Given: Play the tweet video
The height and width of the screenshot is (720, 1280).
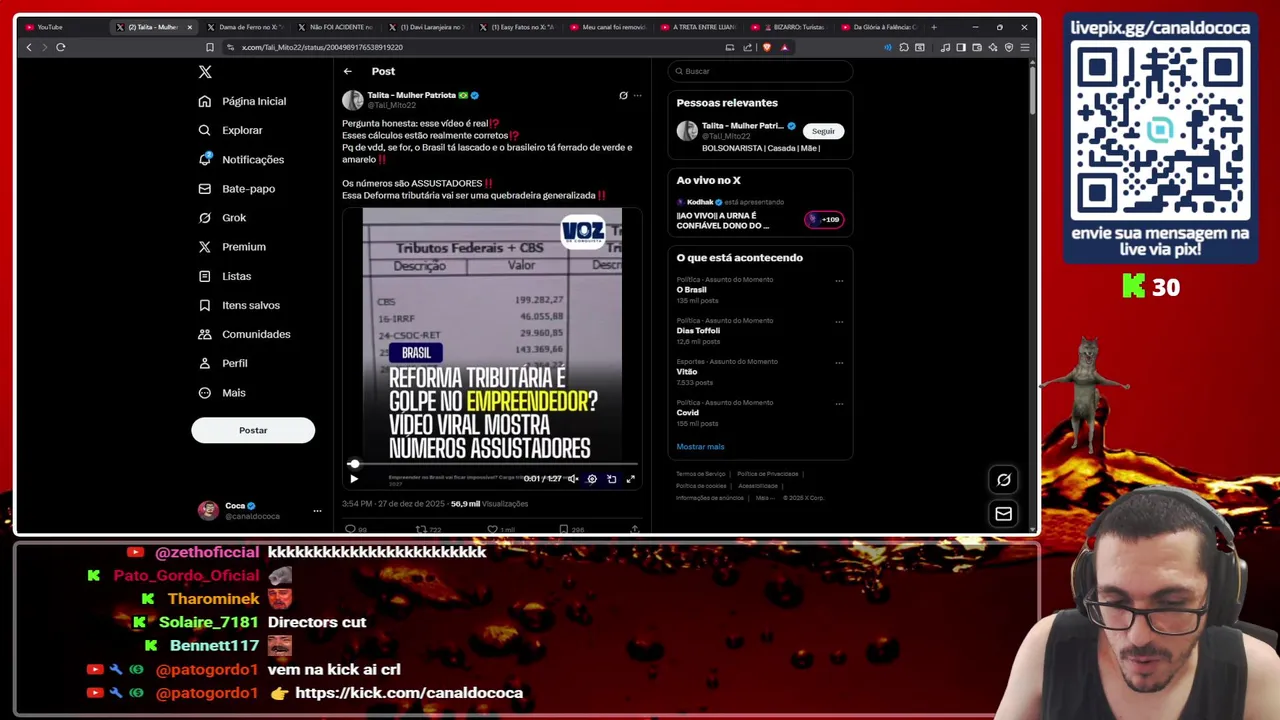Looking at the screenshot, I should tap(353, 479).
